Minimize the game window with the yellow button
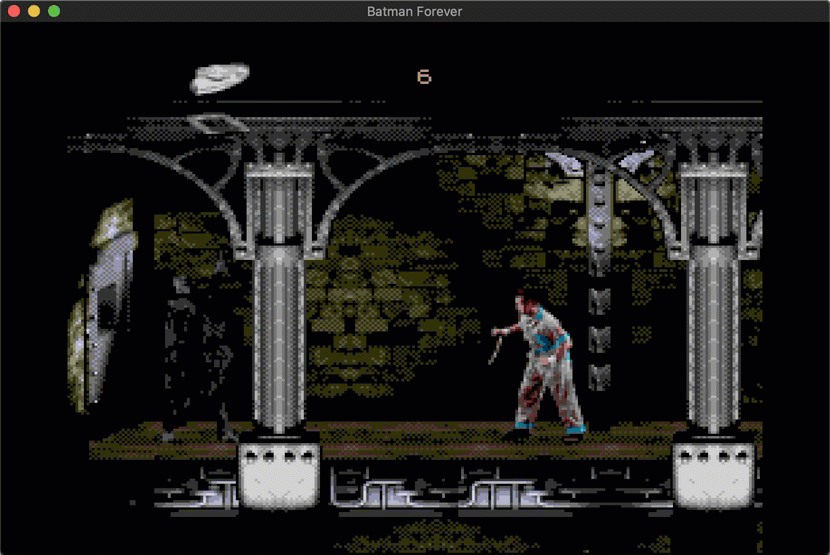This screenshot has height=555, width=830. pos(34,11)
